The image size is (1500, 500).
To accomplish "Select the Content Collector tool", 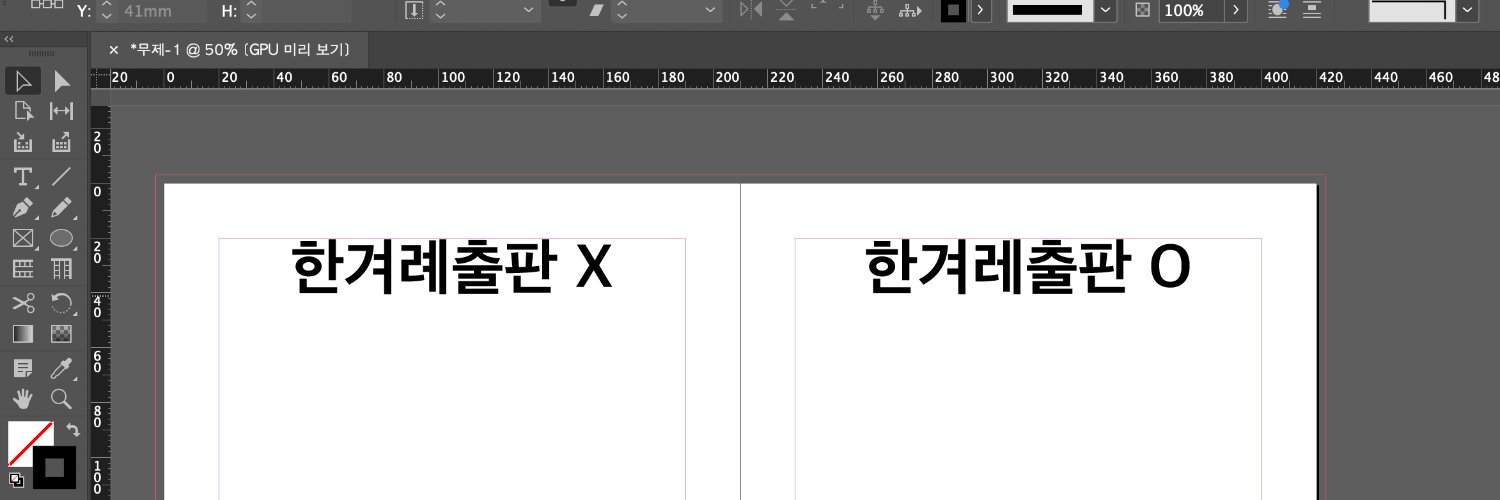I will [23, 142].
